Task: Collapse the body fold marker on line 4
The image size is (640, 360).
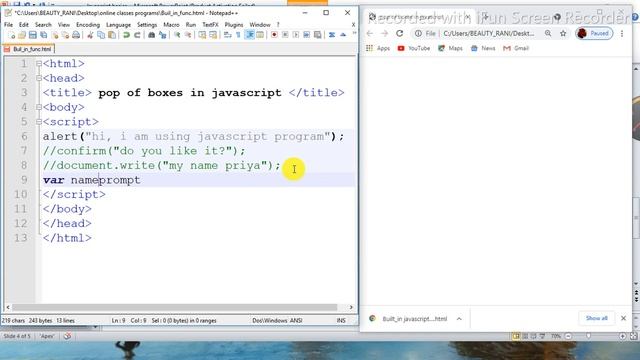Action: [39, 107]
